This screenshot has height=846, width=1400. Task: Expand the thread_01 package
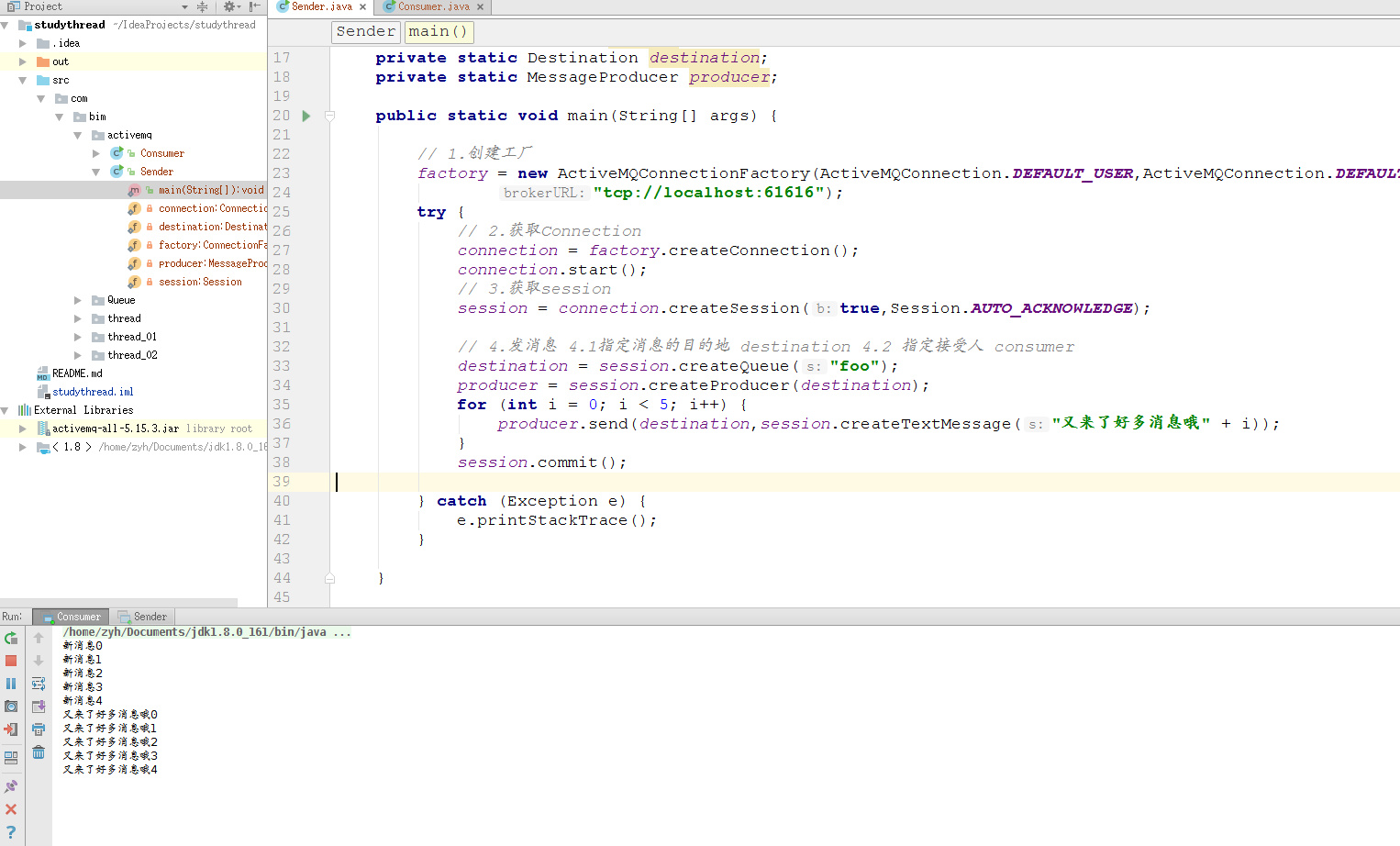78,337
